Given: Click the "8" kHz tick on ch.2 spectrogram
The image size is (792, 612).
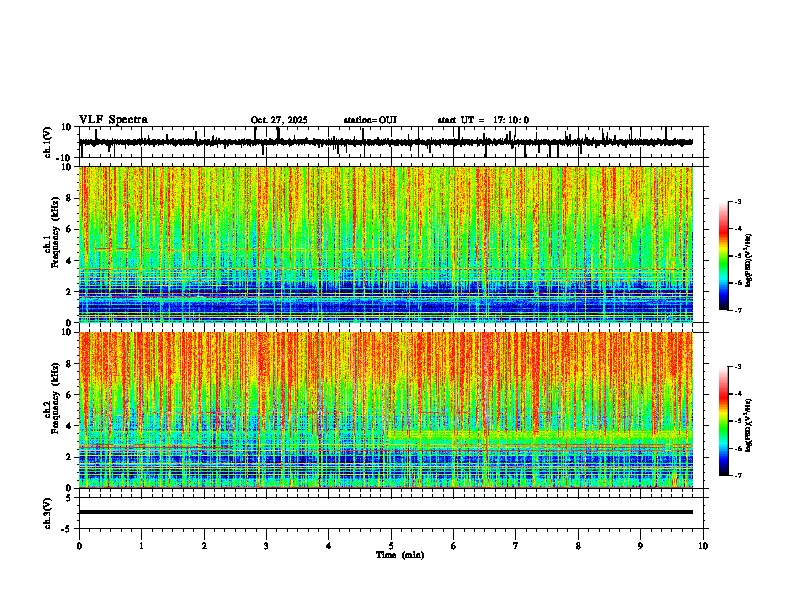Looking at the screenshot, I should tap(70, 364).
